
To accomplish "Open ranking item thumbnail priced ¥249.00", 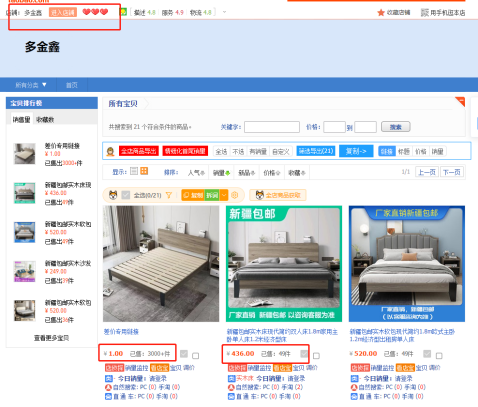I will click(x=24, y=271).
